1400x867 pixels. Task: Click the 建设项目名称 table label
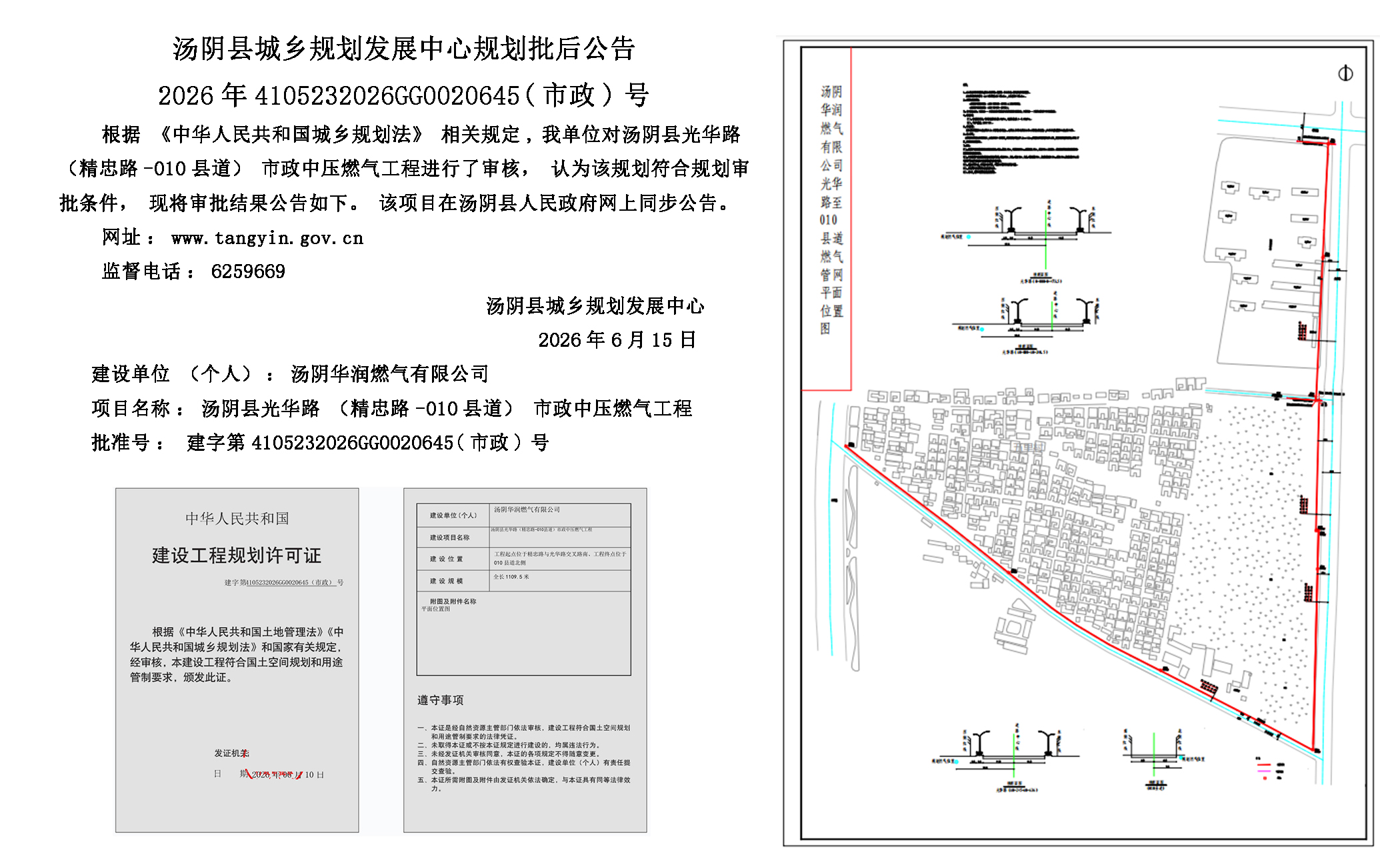click(449, 538)
